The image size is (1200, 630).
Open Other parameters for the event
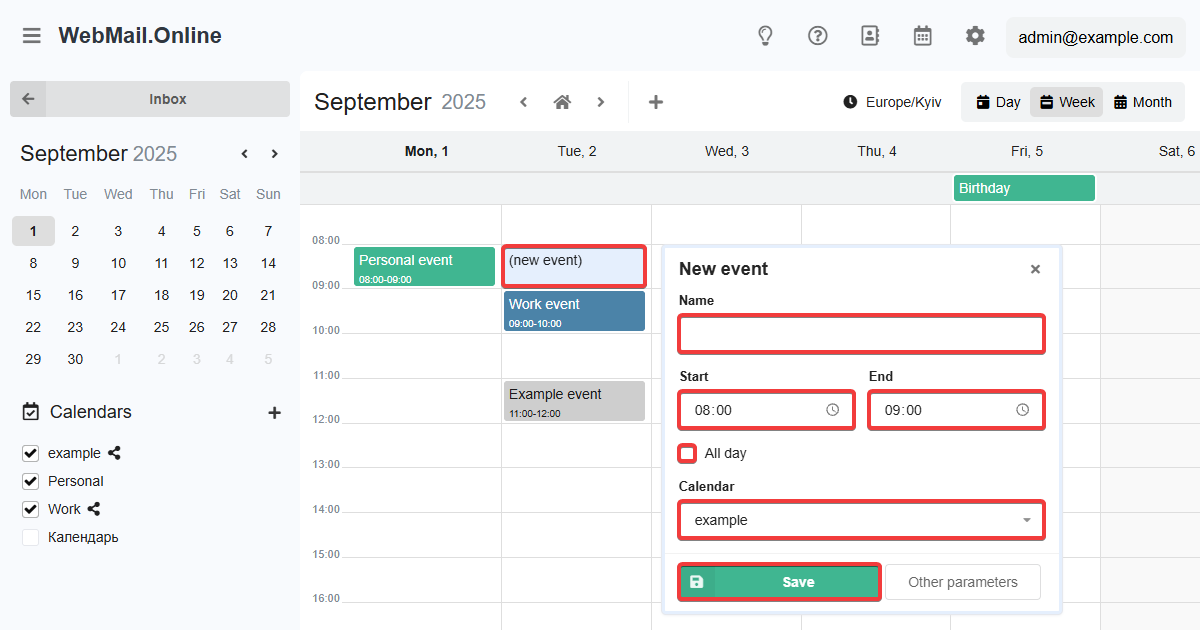962,582
